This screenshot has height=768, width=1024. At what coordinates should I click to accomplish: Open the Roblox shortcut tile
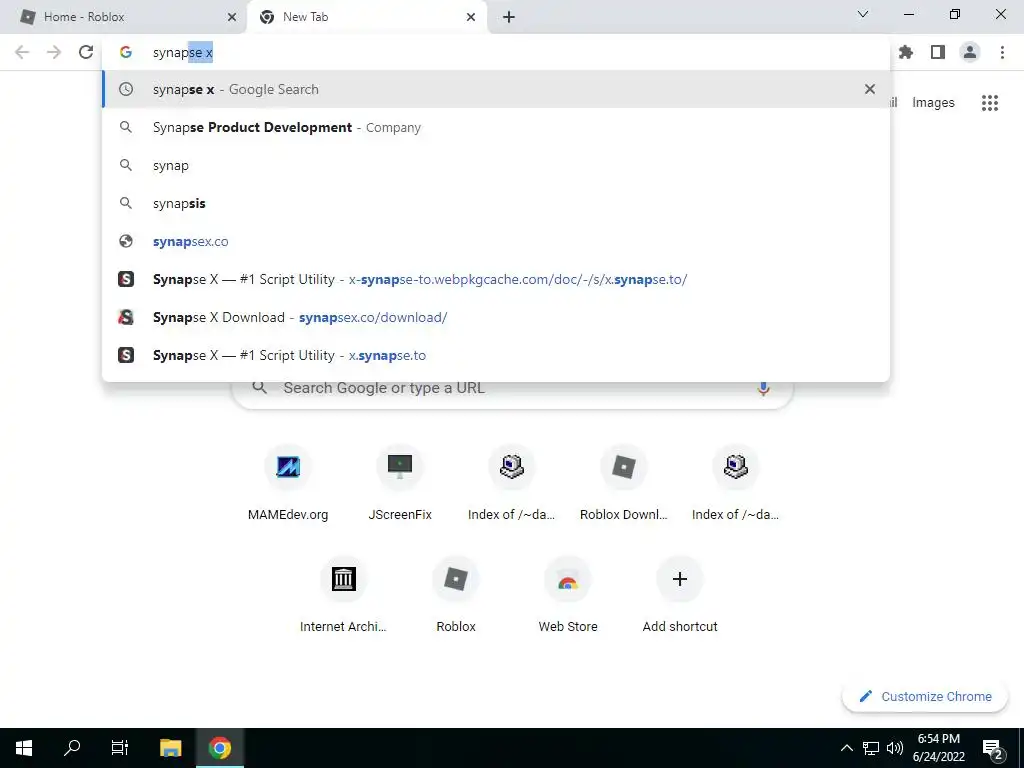click(x=456, y=596)
